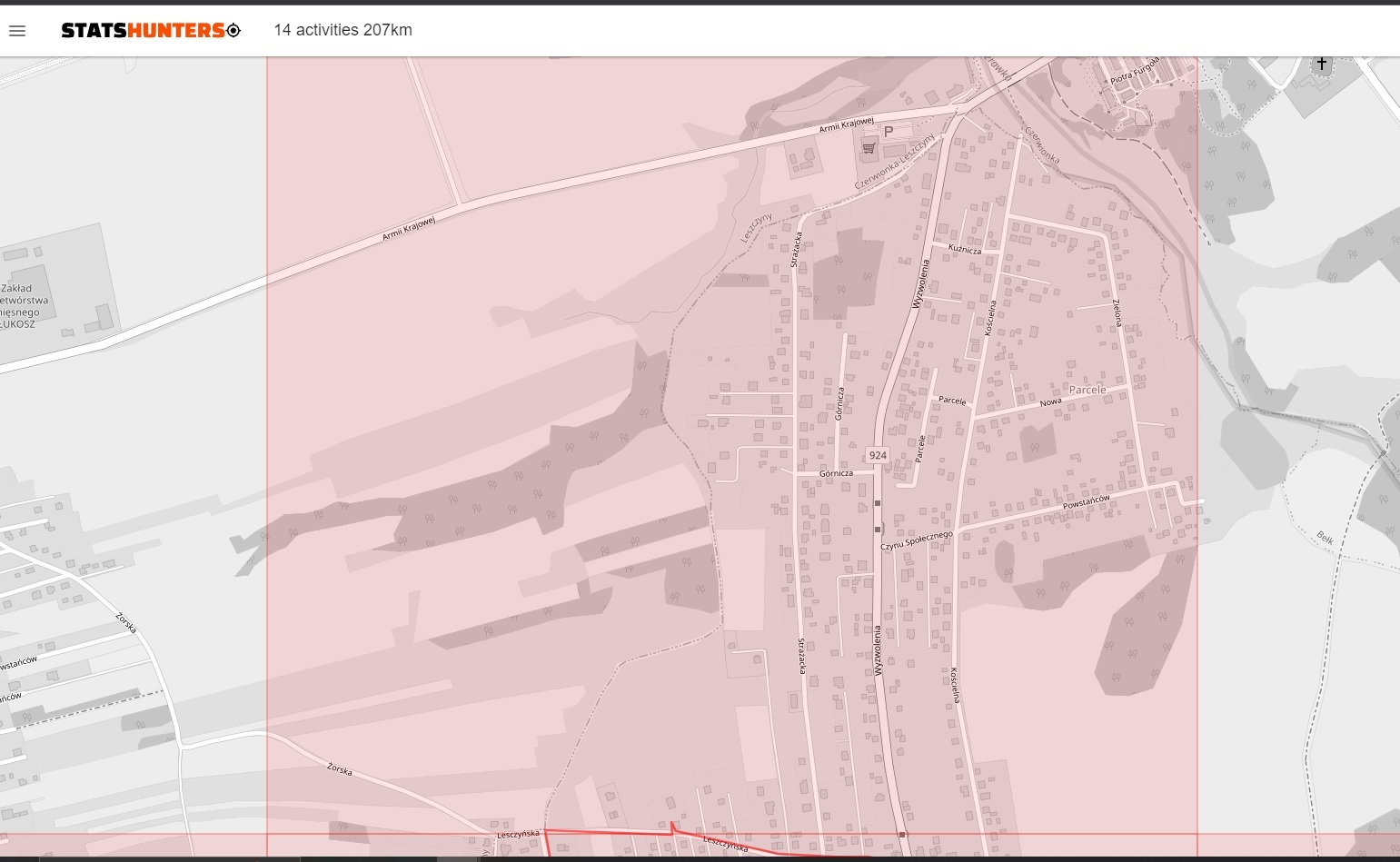1400x862 pixels.
Task: Click the Parcele neighborhood label
Action: (x=1087, y=390)
